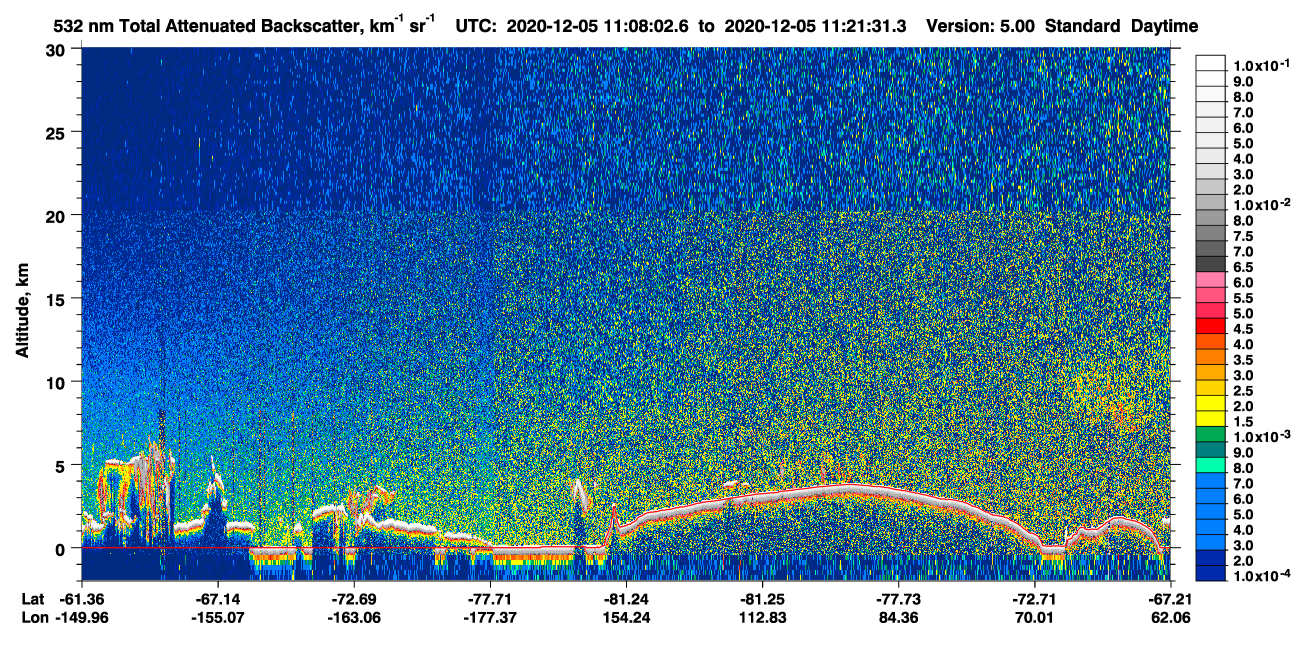Click longitude value -177.37

[491, 617]
